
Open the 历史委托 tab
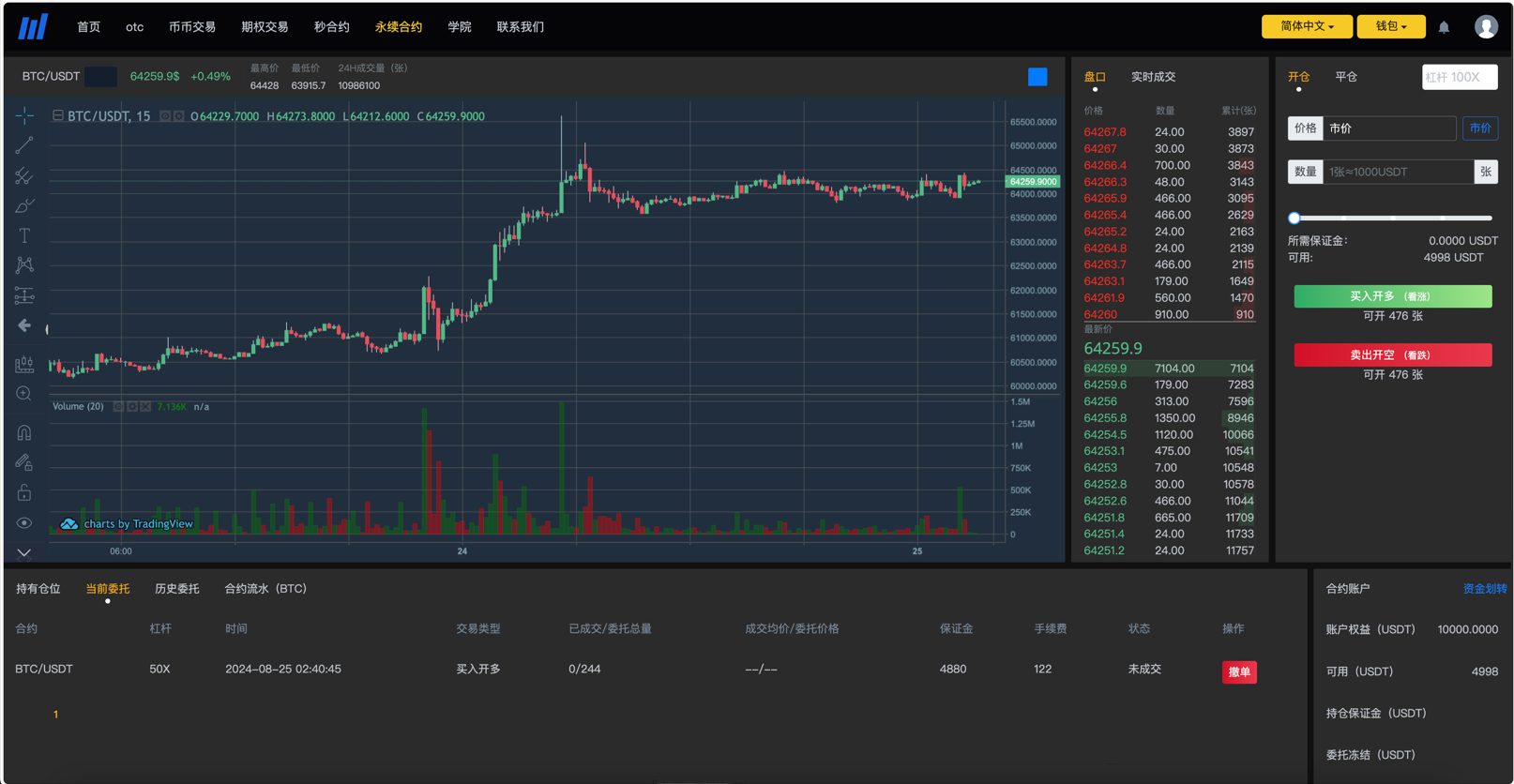click(x=177, y=589)
